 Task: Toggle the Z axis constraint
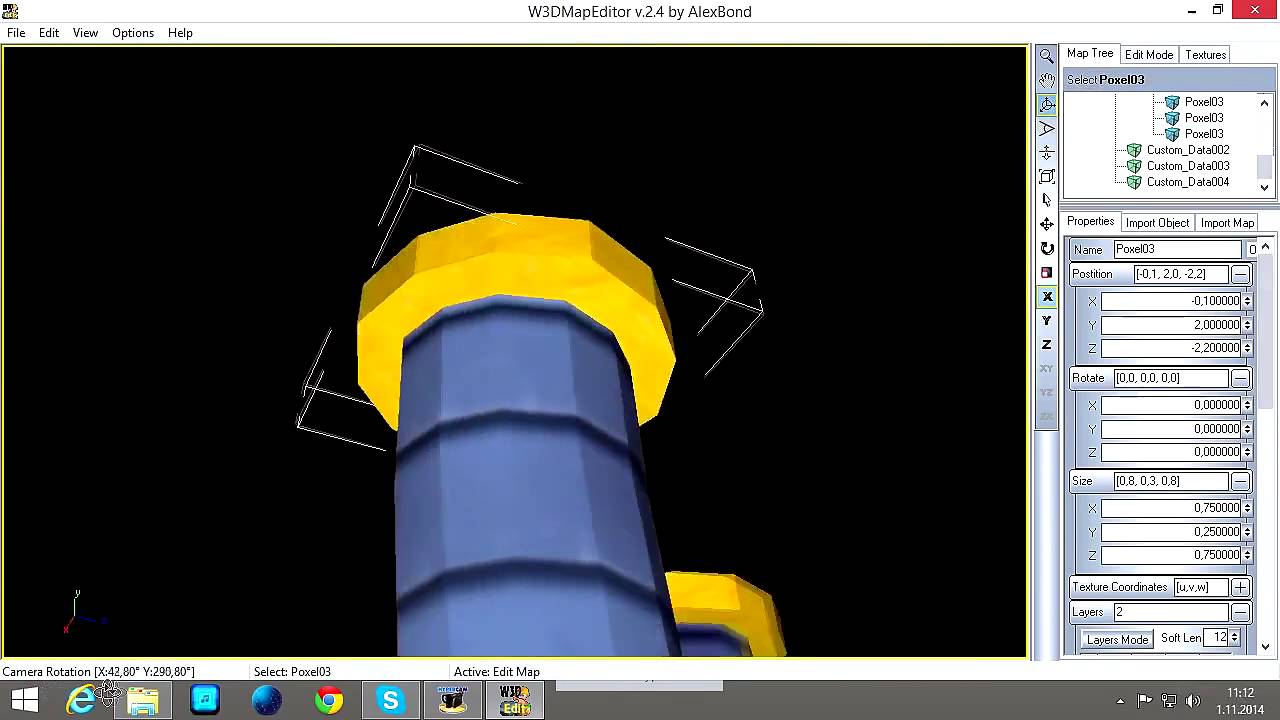[x=1047, y=344]
